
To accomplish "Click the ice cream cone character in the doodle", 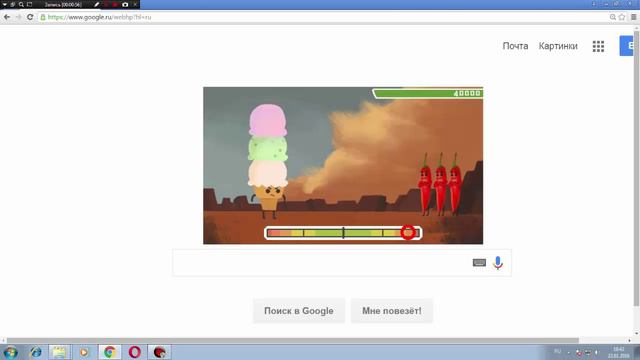I will (268, 161).
